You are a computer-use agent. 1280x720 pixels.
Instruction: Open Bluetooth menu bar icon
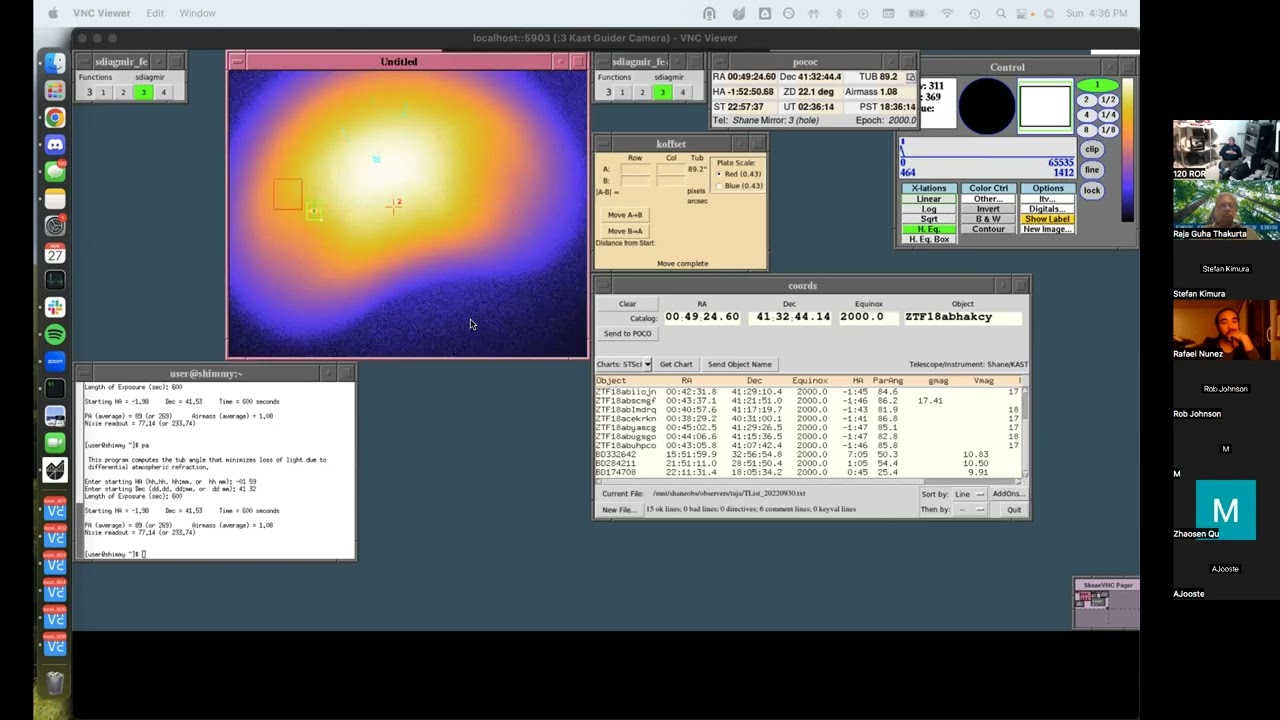(x=838, y=13)
